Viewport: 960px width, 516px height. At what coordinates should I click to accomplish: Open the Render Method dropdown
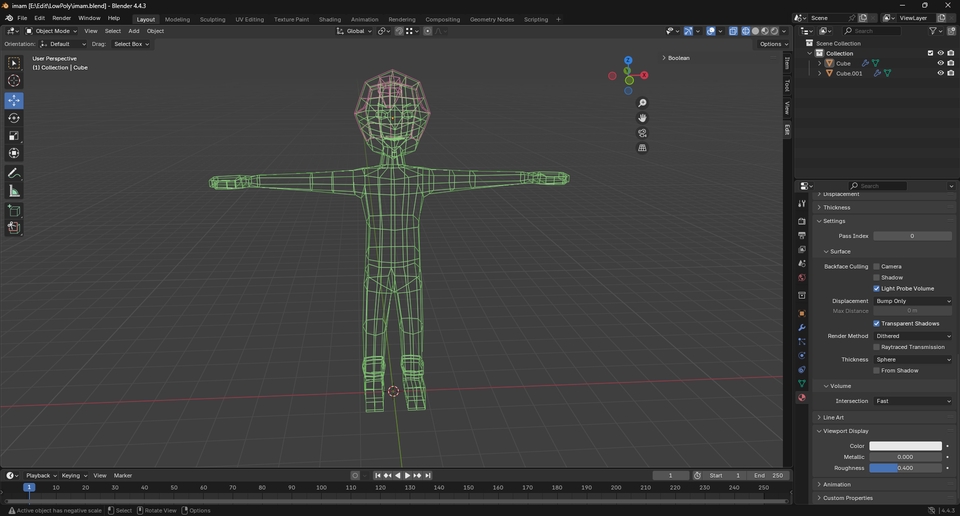(912, 336)
